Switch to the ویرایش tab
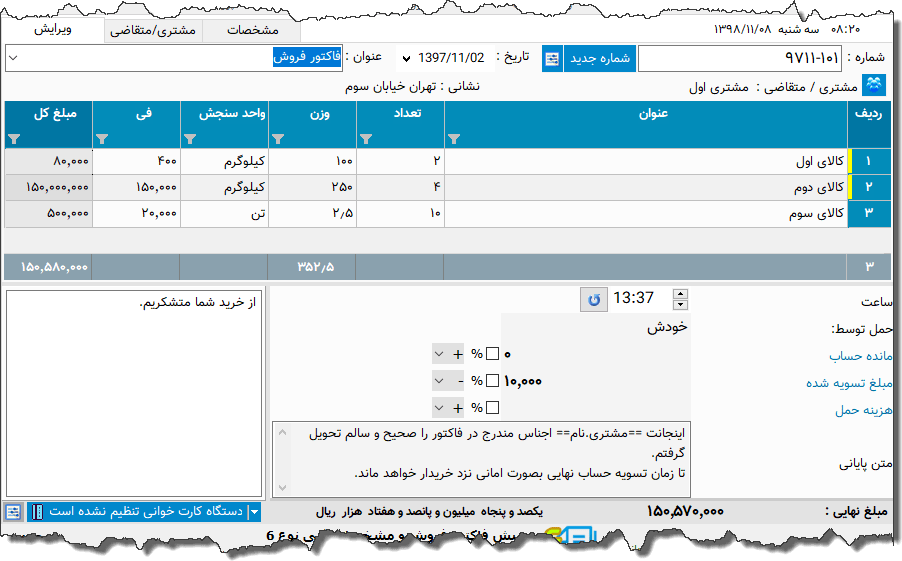Image resolution: width=902 pixels, height=561 pixels. 52,29
